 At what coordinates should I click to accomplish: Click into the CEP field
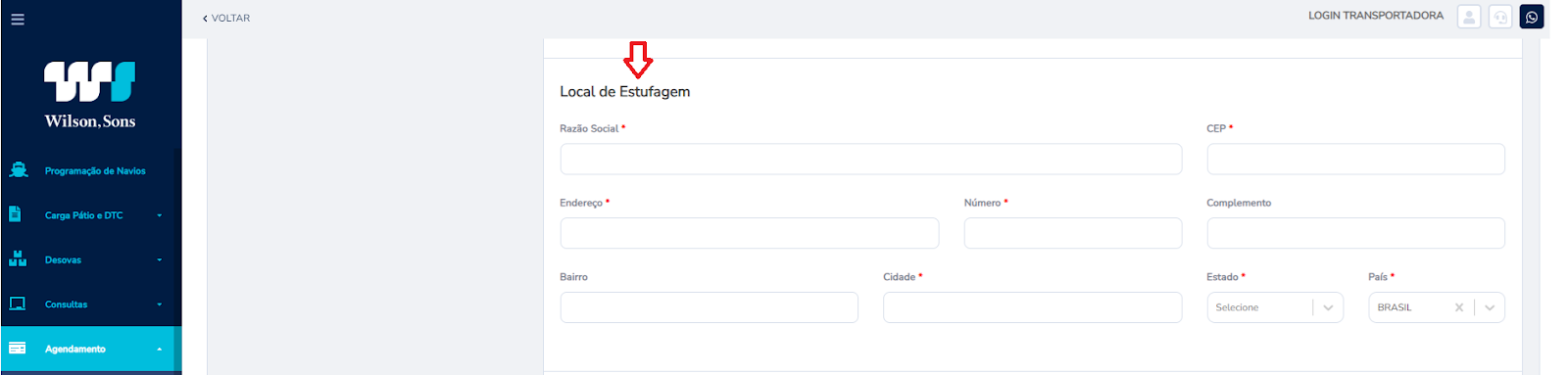[1355, 159]
